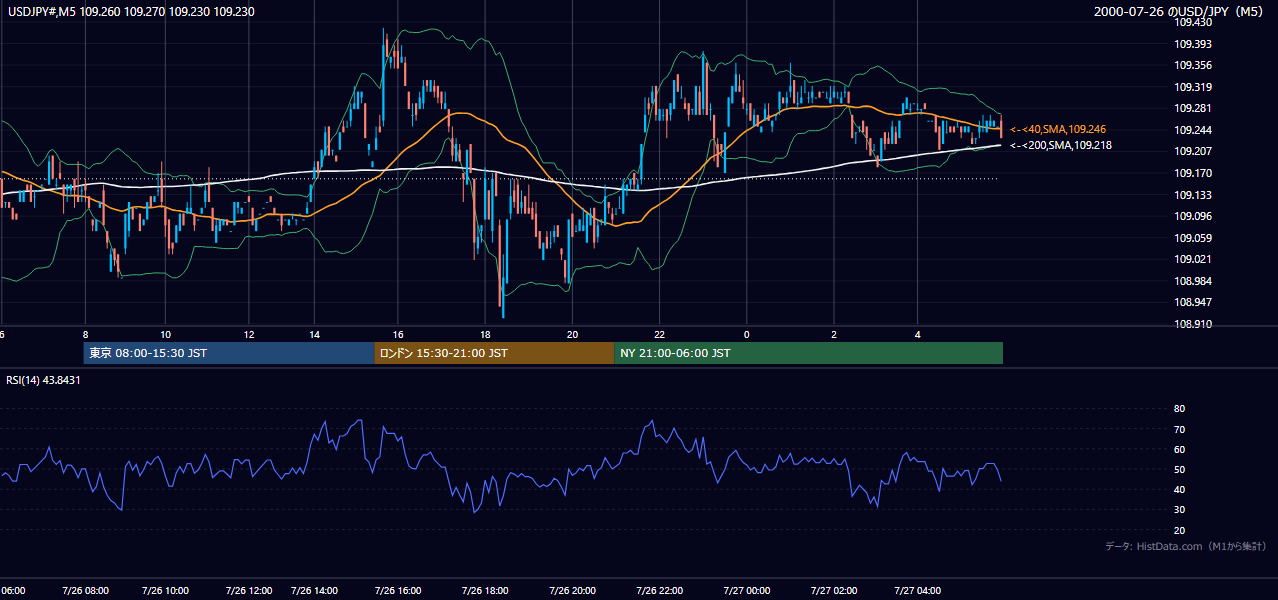Click the hour 20 chart axis tick
The height and width of the screenshot is (600, 1278).
(572, 334)
